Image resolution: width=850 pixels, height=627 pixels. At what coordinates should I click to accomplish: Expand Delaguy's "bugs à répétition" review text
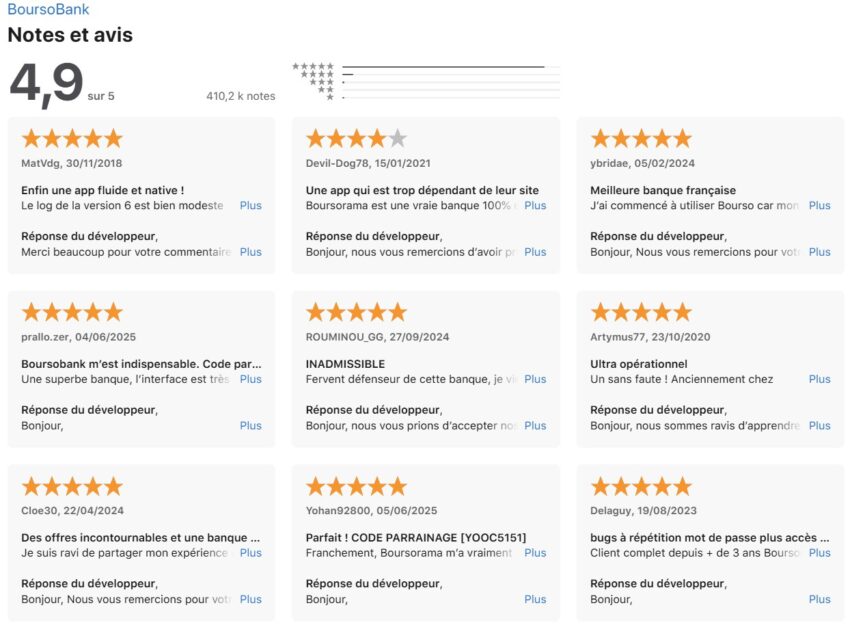coord(819,552)
